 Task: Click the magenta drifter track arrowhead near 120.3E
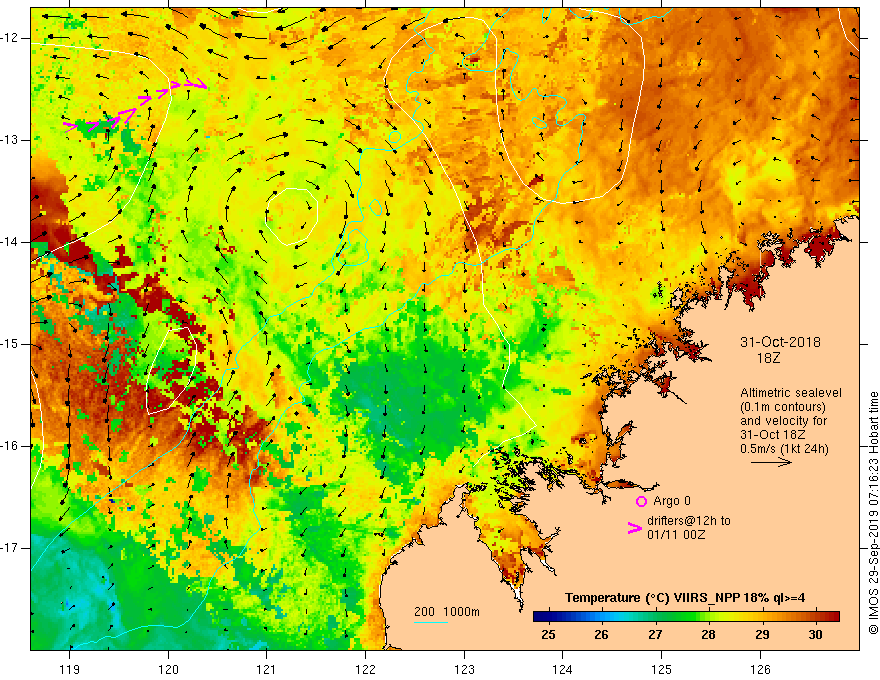tap(198, 84)
